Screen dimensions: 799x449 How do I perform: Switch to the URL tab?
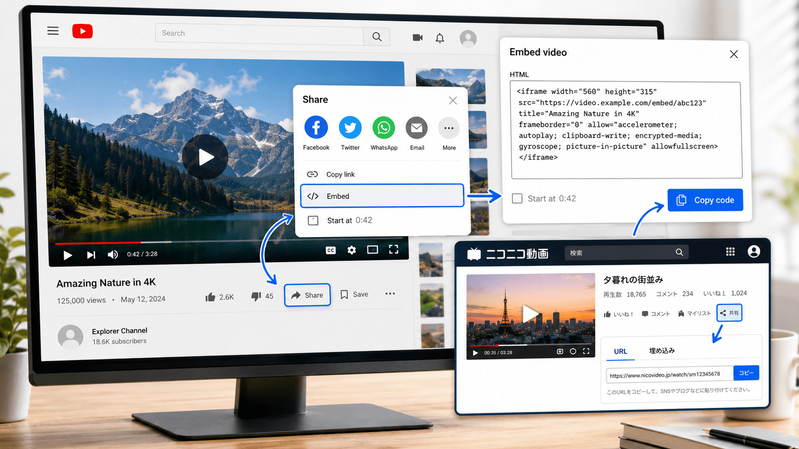(x=620, y=352)
